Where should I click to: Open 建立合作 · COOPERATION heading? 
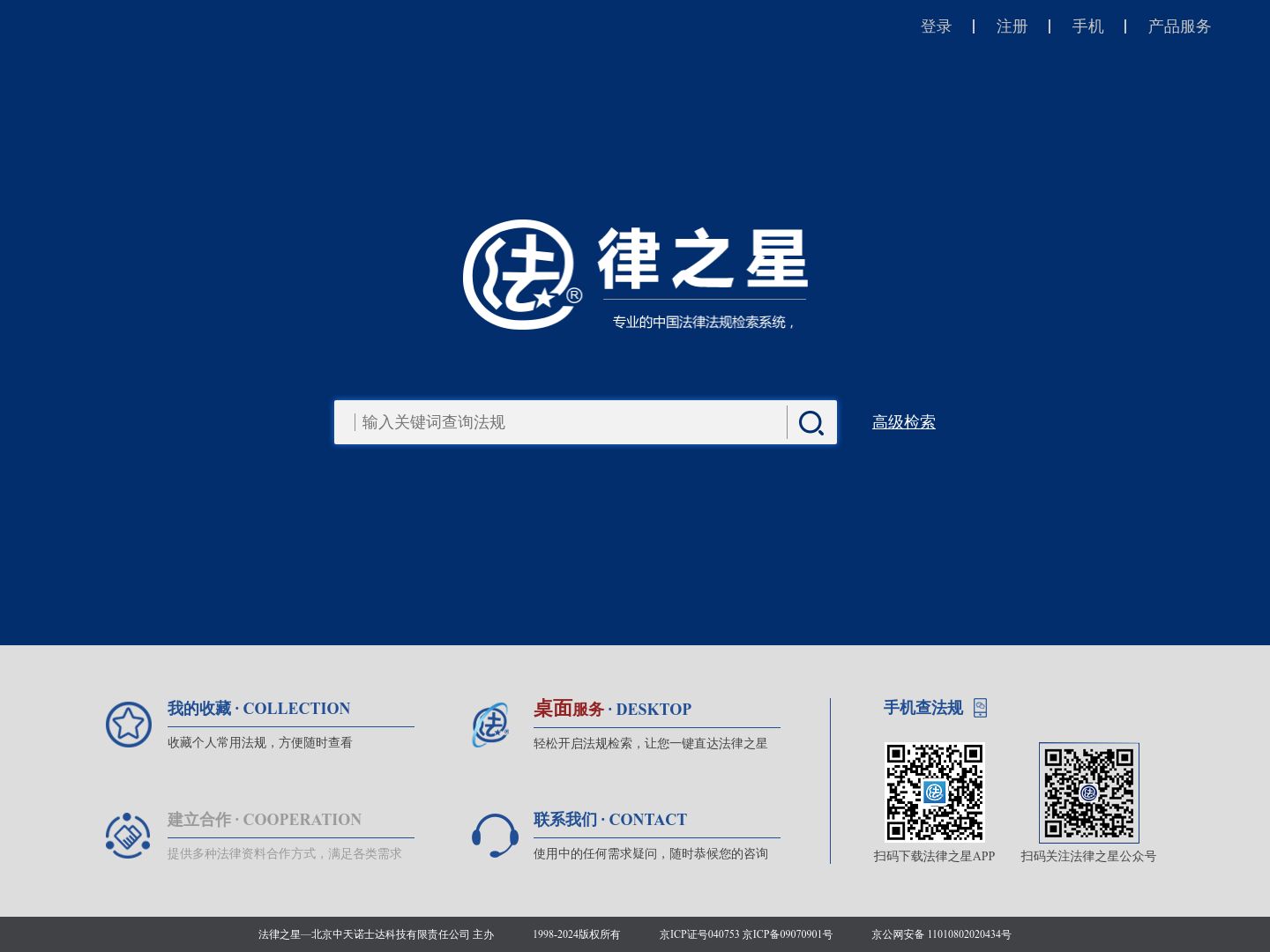(265, 820)
